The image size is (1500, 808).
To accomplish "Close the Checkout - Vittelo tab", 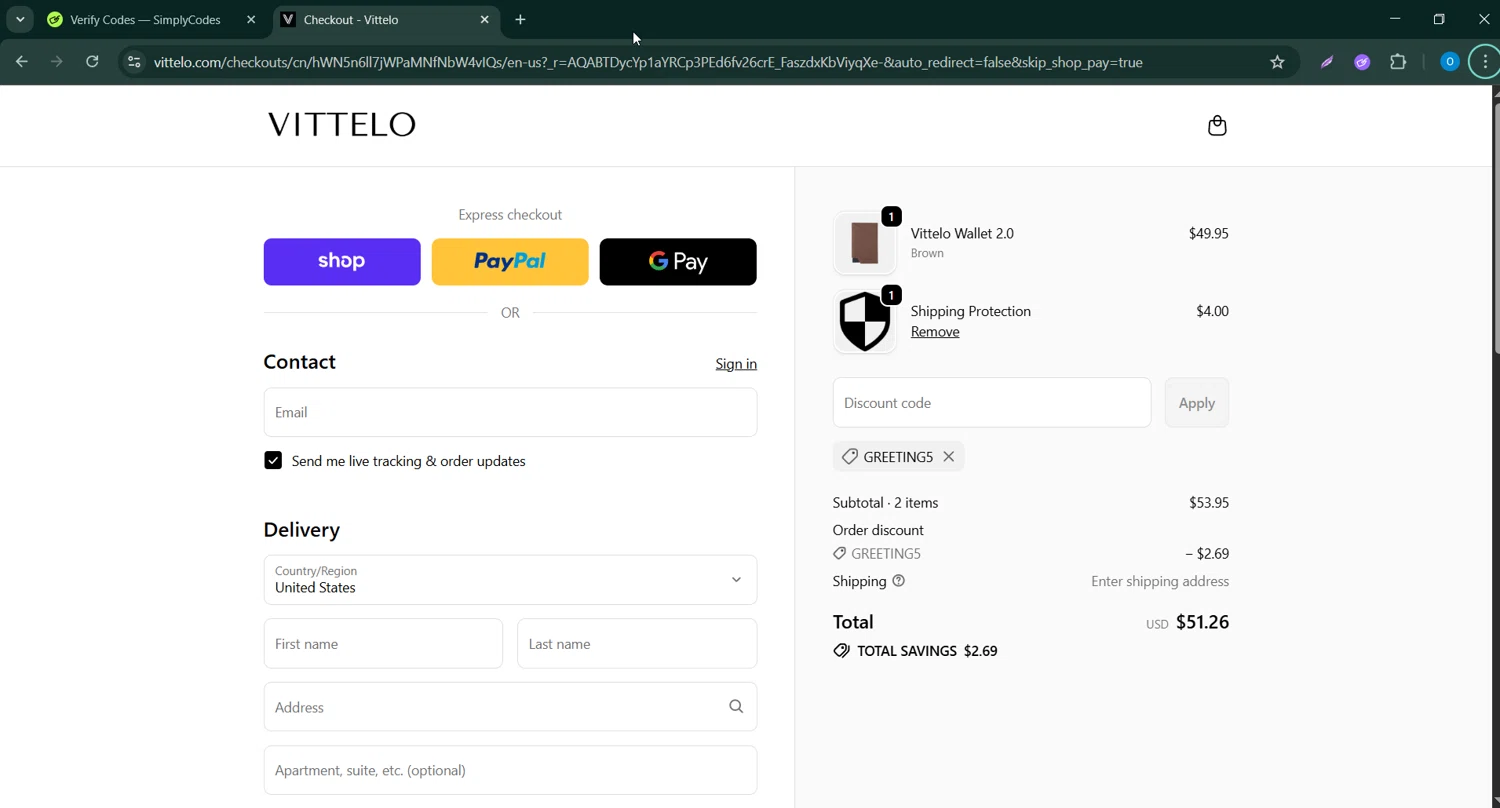I will click(x=484, y=20).
